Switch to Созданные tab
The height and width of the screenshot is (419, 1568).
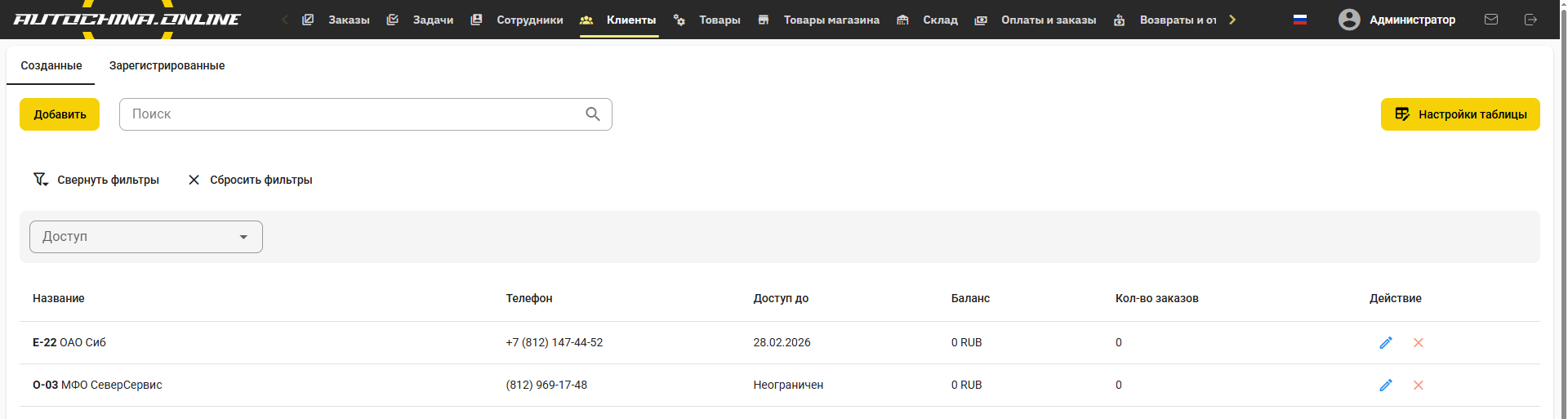pyautogui.click(x=51, y=65)
